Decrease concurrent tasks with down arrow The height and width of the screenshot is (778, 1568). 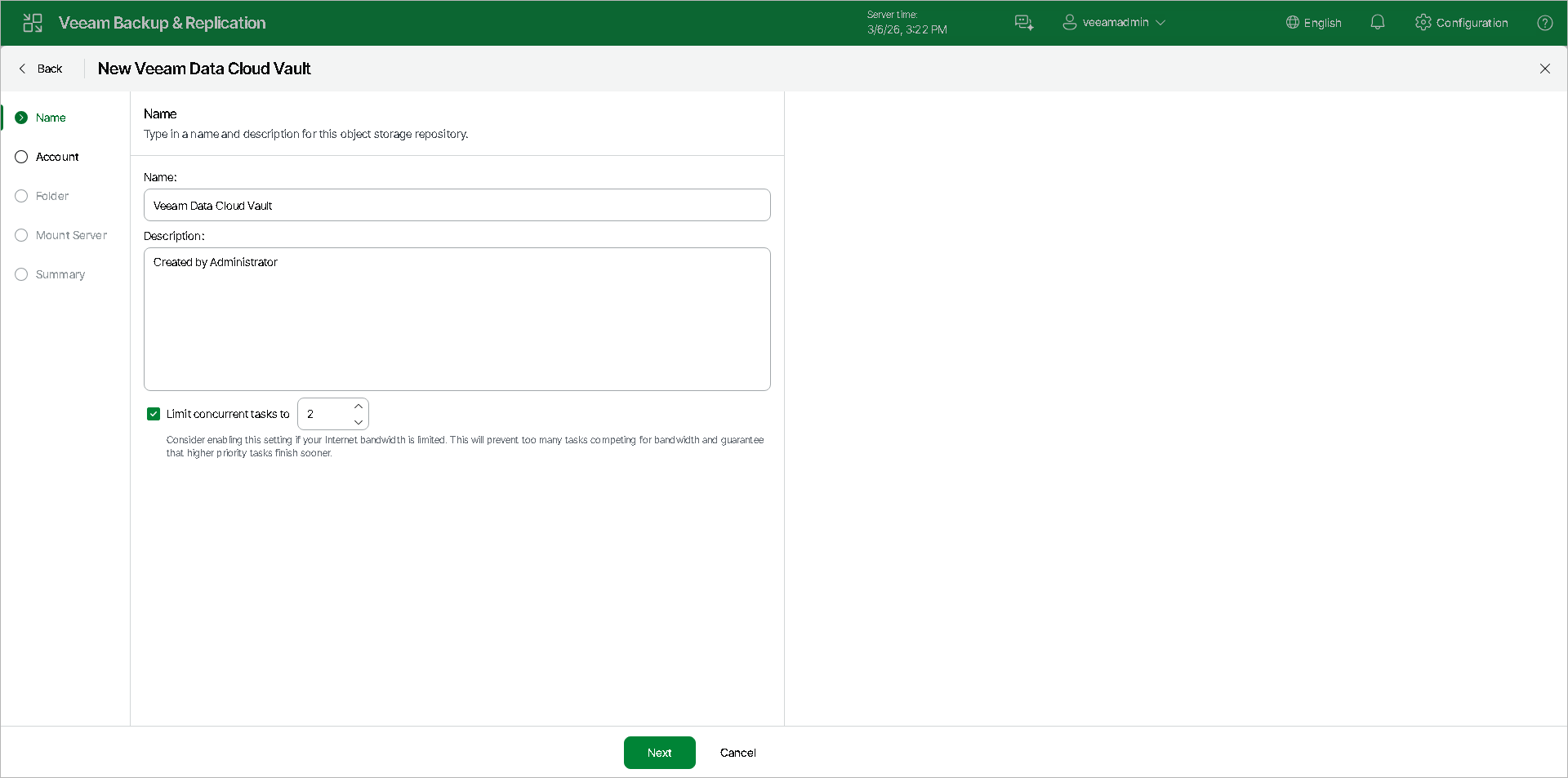[x=358, y=422]
